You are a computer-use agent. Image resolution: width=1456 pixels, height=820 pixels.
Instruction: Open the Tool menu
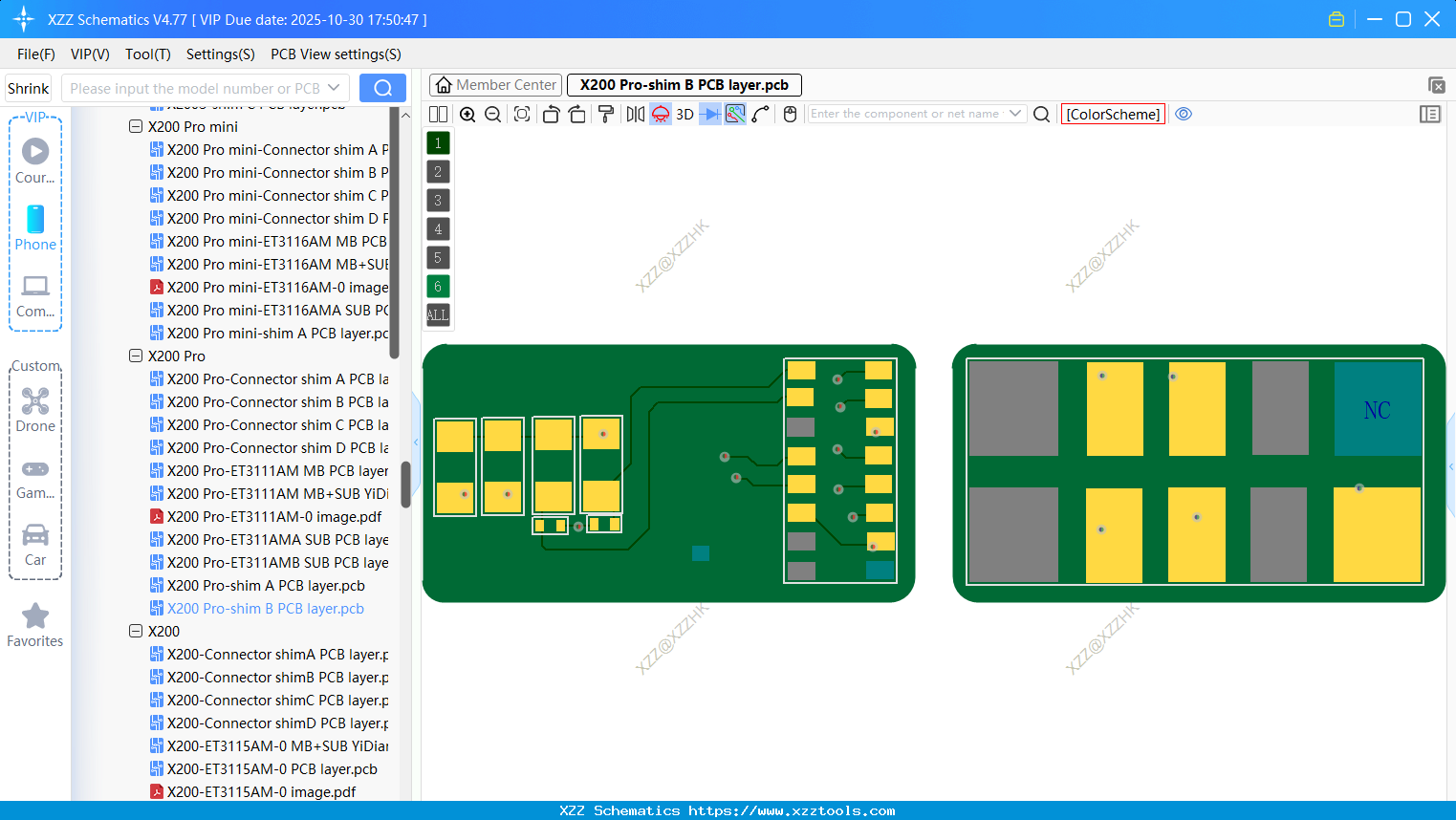[147, 54]
